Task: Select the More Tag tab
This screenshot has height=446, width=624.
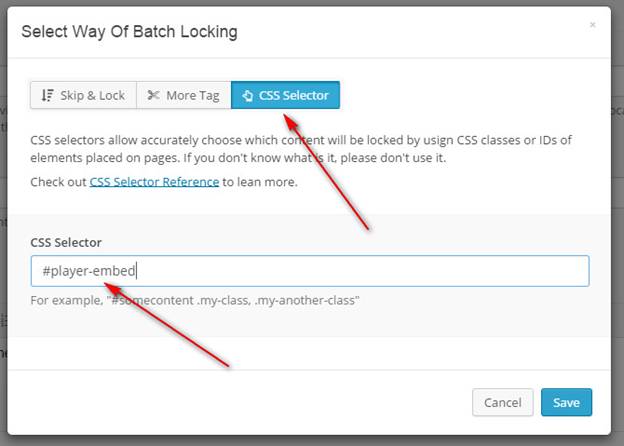Action: click(184, 95)
